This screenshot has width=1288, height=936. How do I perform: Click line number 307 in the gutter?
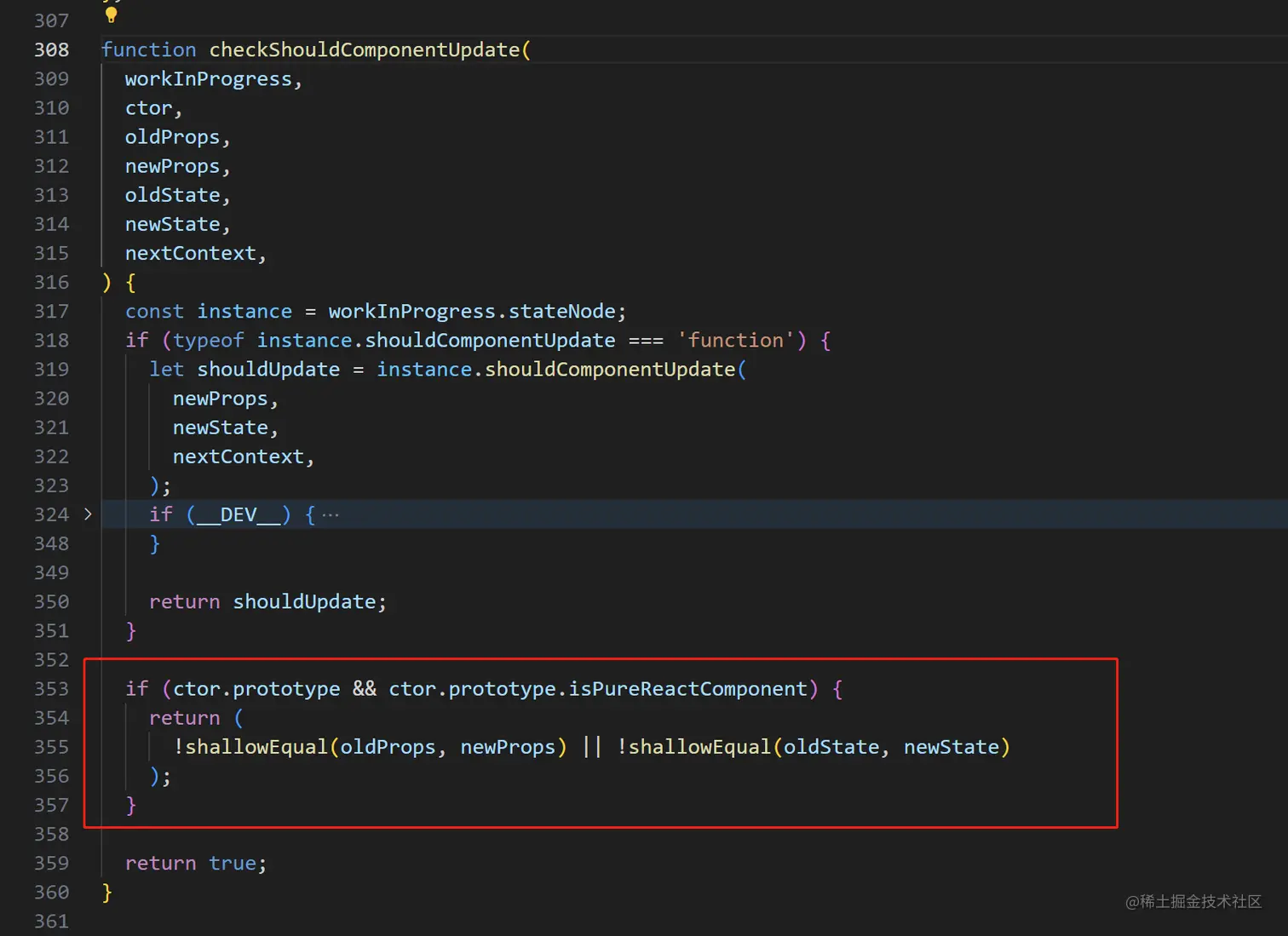point(52,20)
